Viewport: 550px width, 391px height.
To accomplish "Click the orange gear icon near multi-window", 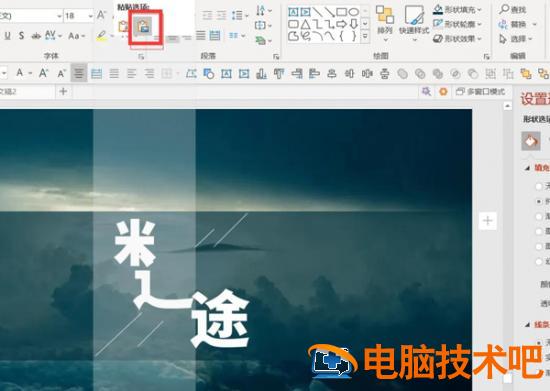I will (443, 92).
